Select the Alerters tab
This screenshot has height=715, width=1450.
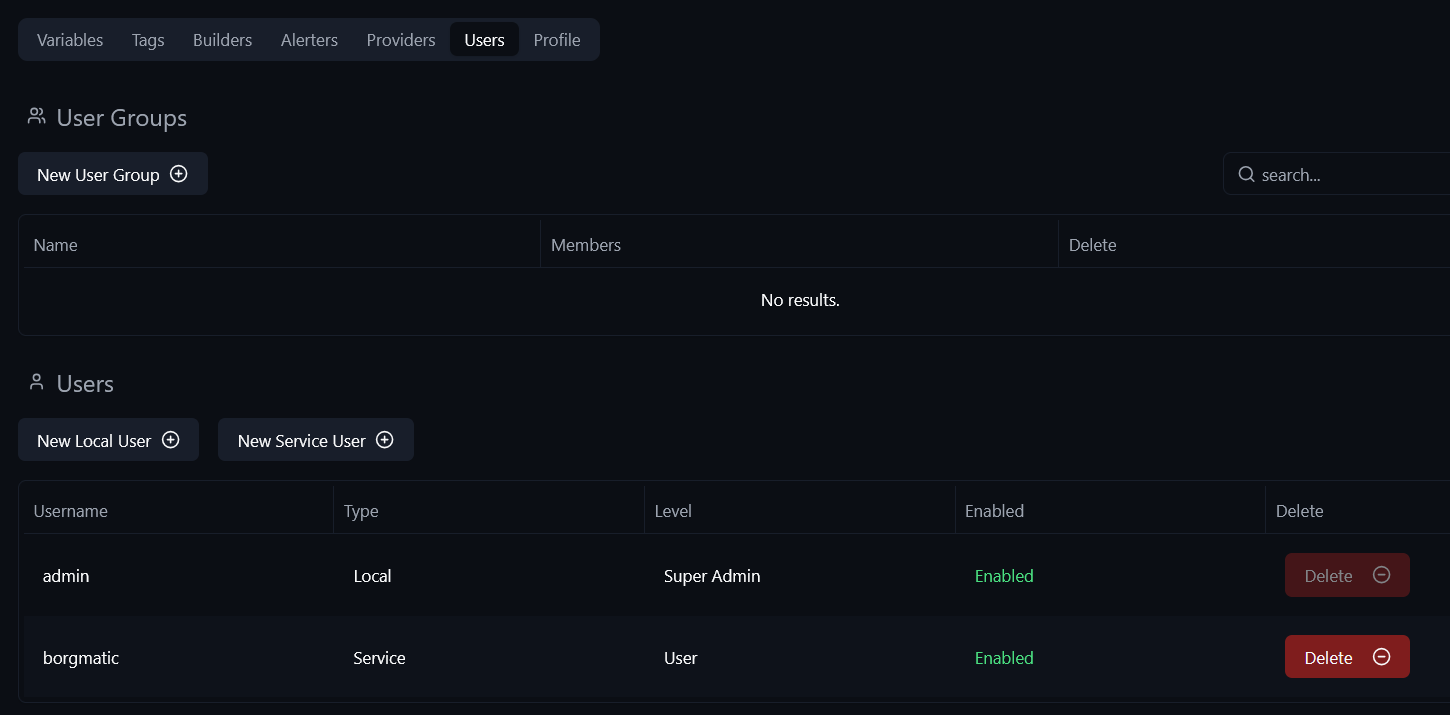[309, 40]
